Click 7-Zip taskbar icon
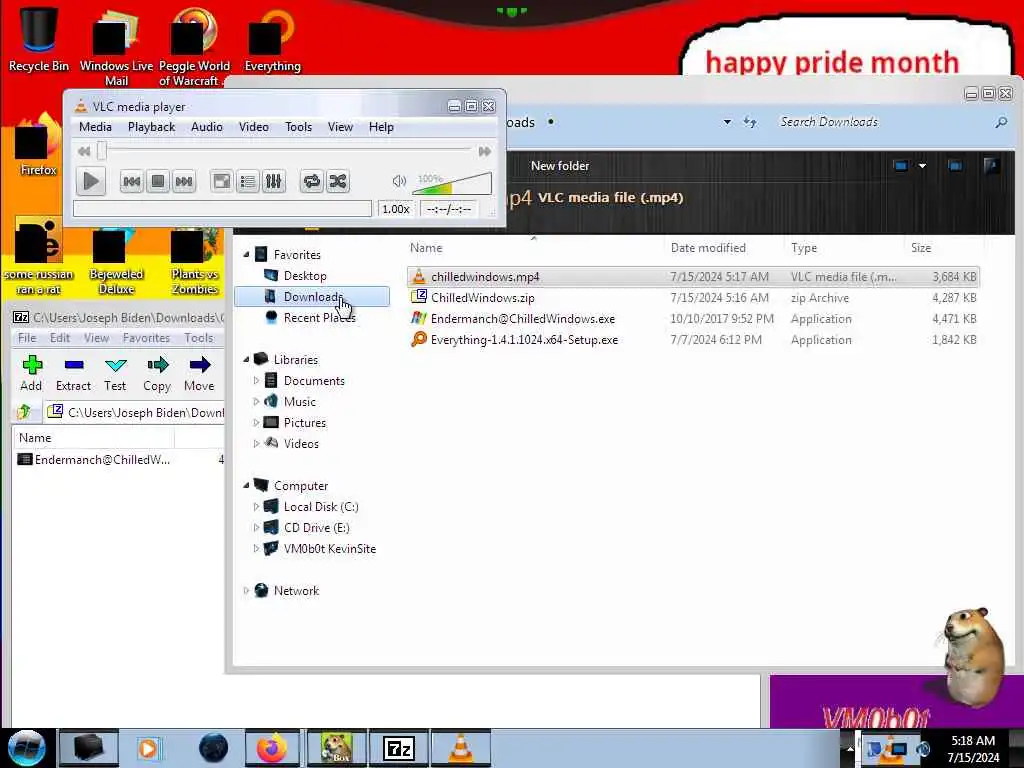This screenshot has width=1024, height=768. [398, 748]
